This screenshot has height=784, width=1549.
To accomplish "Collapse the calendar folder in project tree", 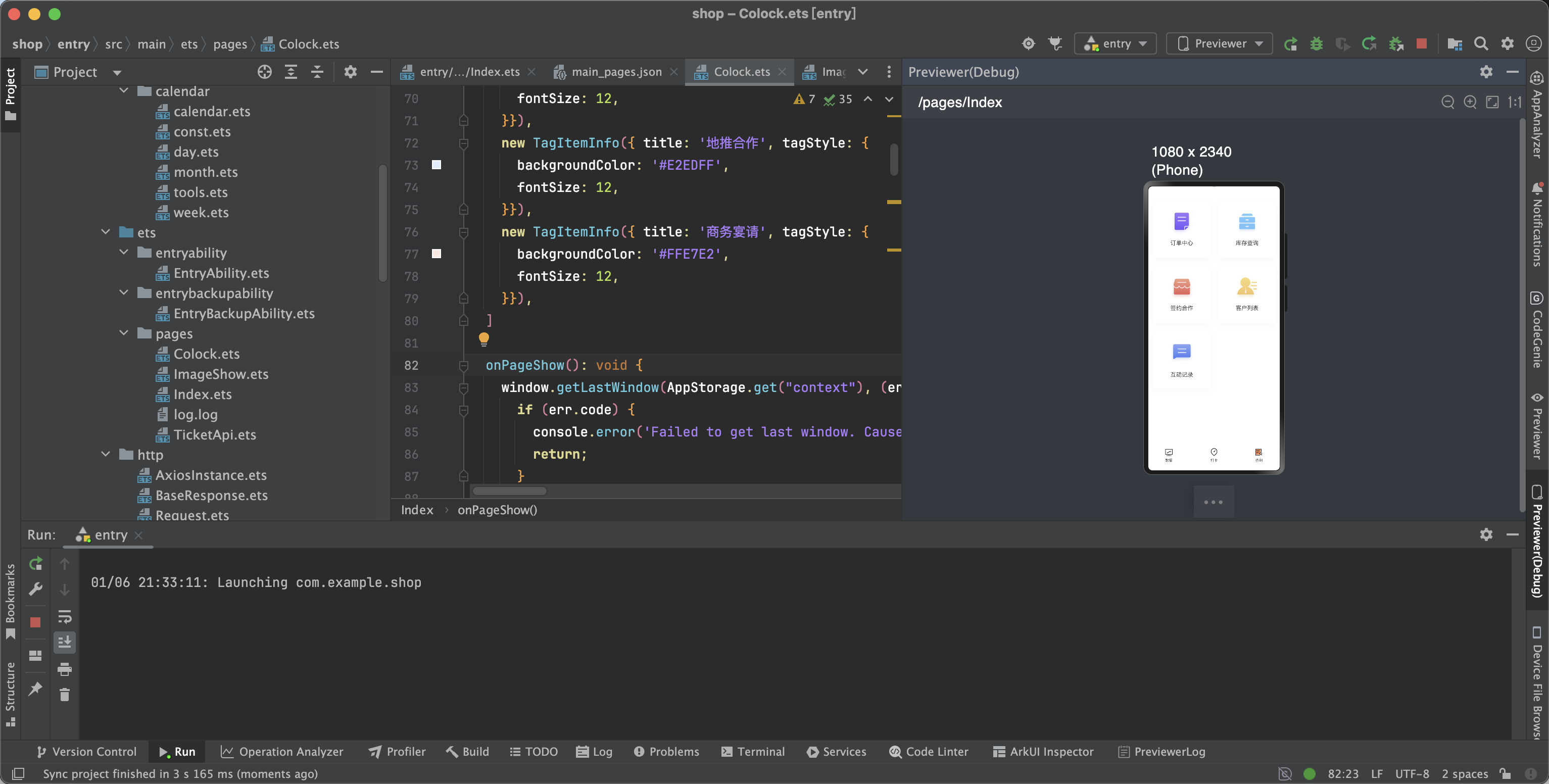I will coord(124,91).
